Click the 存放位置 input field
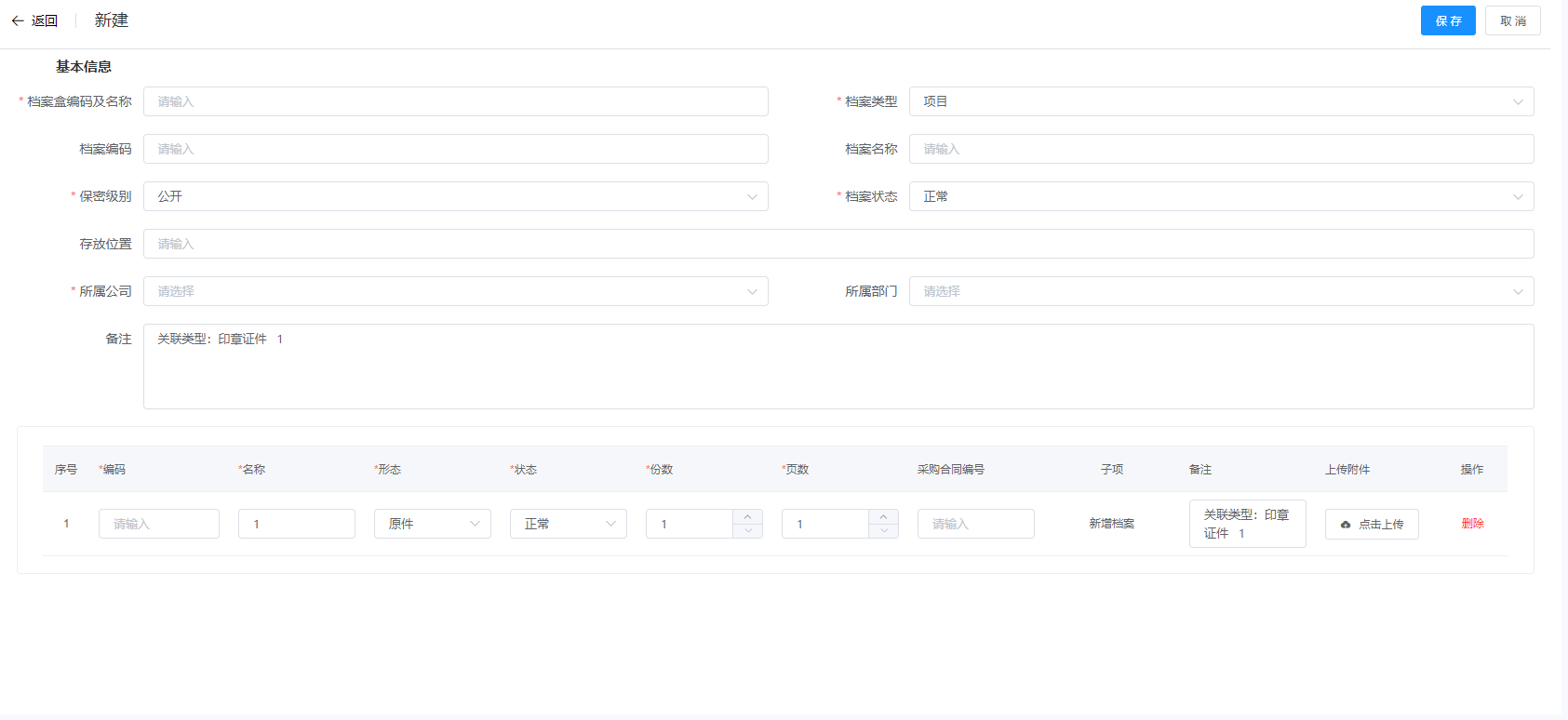Viewport: 1568px width, 720px height. (838, 244)
